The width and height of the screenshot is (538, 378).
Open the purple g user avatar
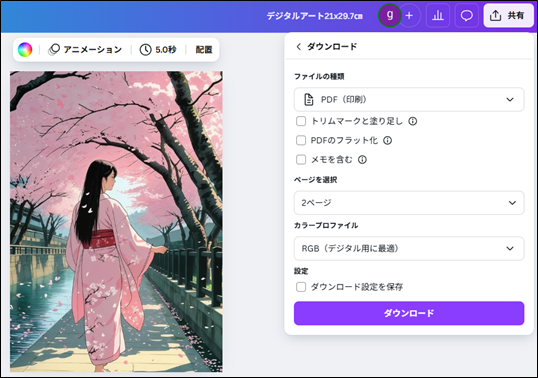point(389,15)
